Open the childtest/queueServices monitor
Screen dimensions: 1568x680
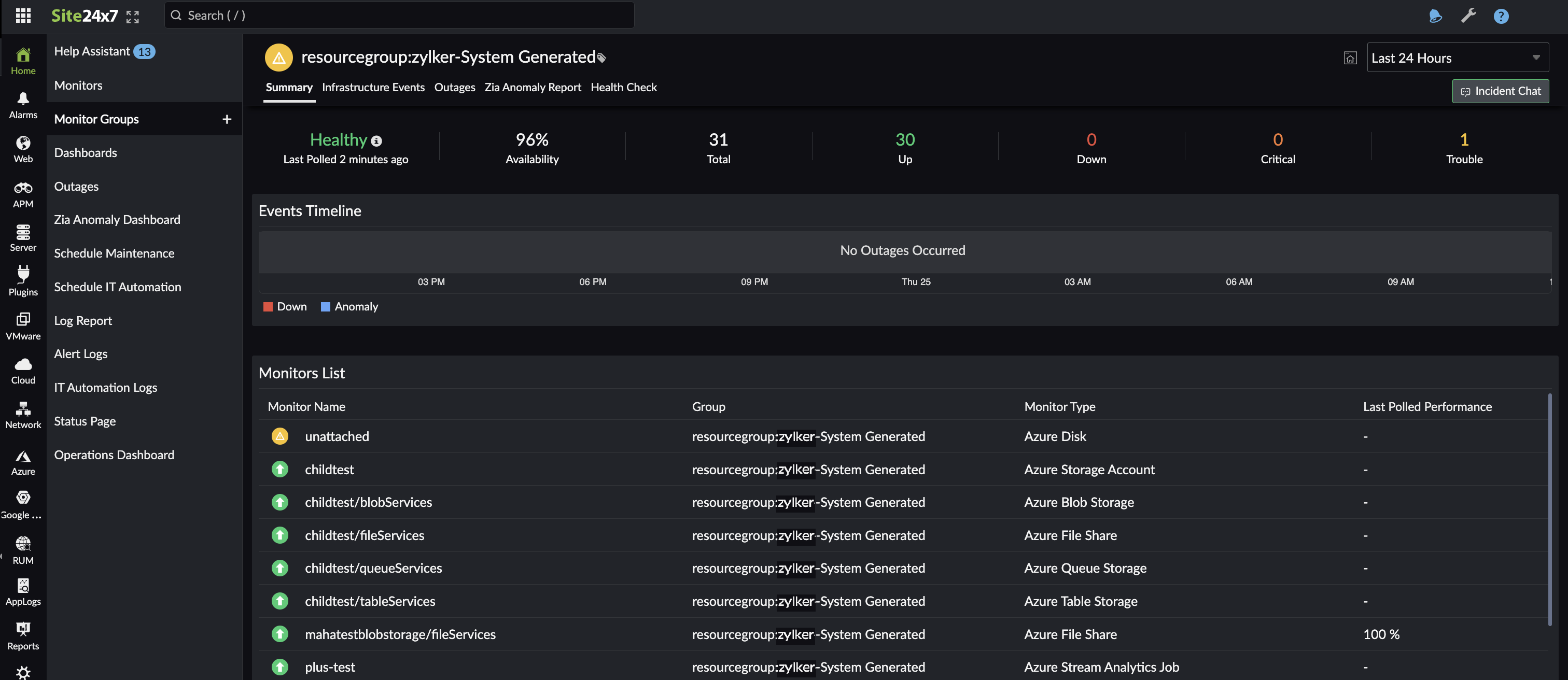pyautogui.click(x=373, y=568)
